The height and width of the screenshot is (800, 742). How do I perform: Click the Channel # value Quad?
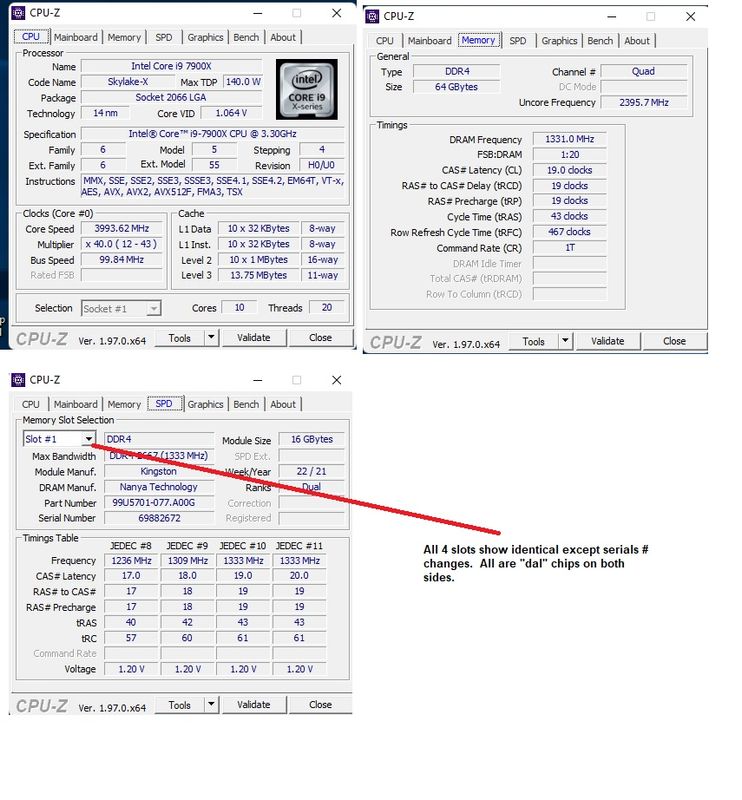(644, 71)
